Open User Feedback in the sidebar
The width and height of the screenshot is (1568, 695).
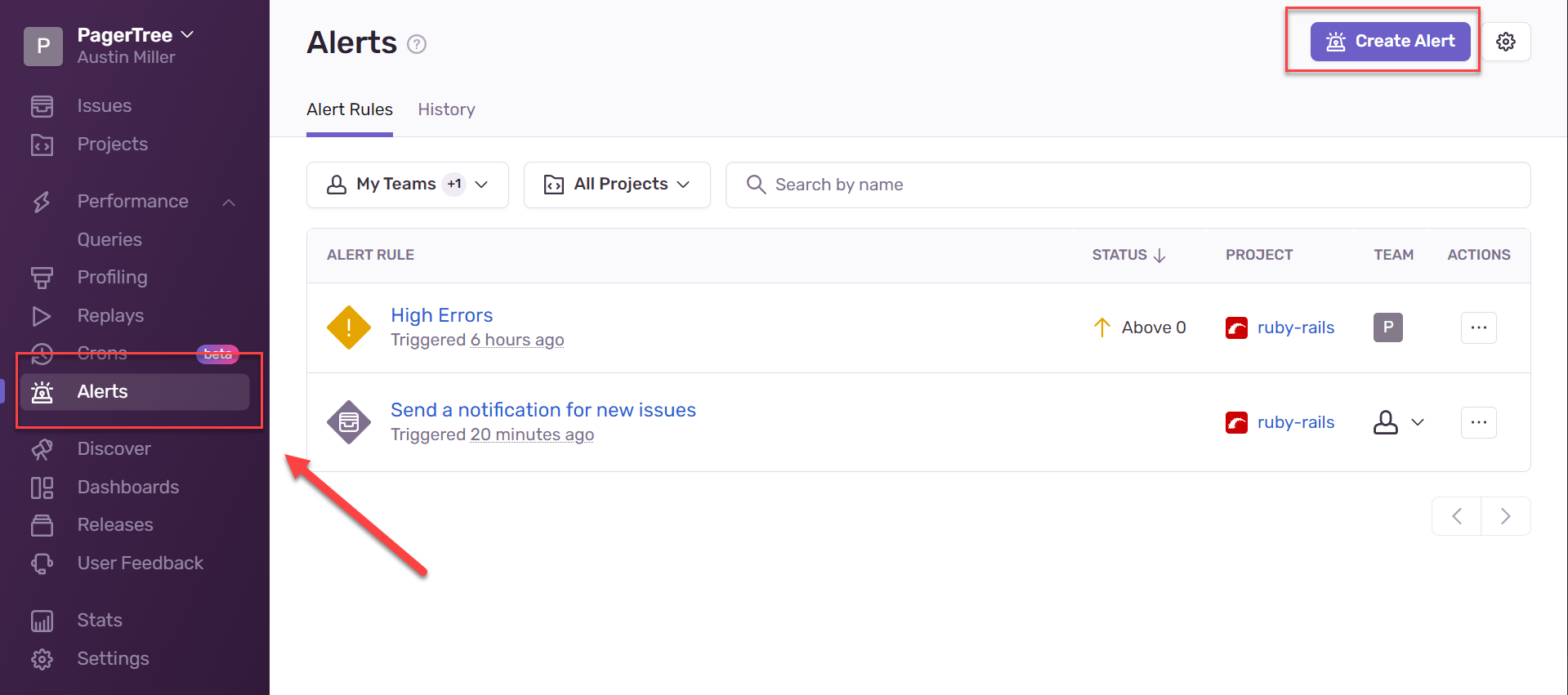pyautogui.click(x=140, y=564)
